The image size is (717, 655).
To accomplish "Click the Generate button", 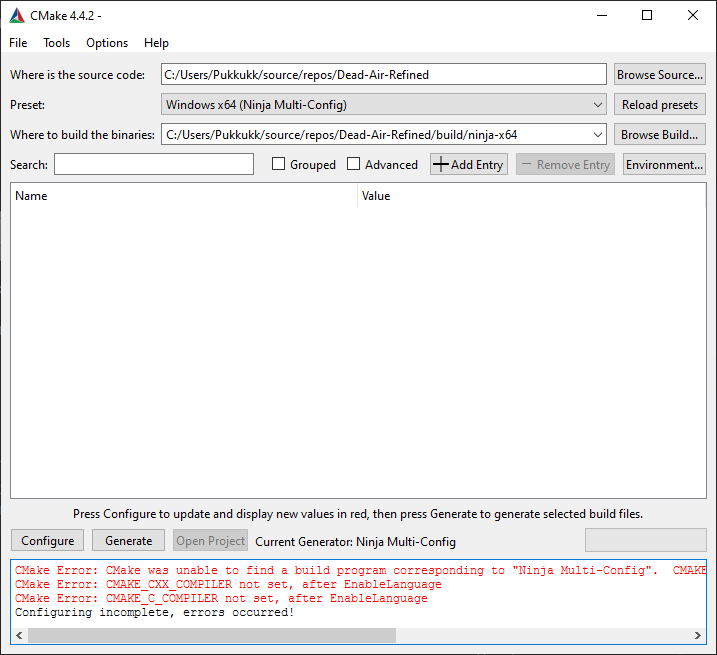I will (x=128, y=541).
